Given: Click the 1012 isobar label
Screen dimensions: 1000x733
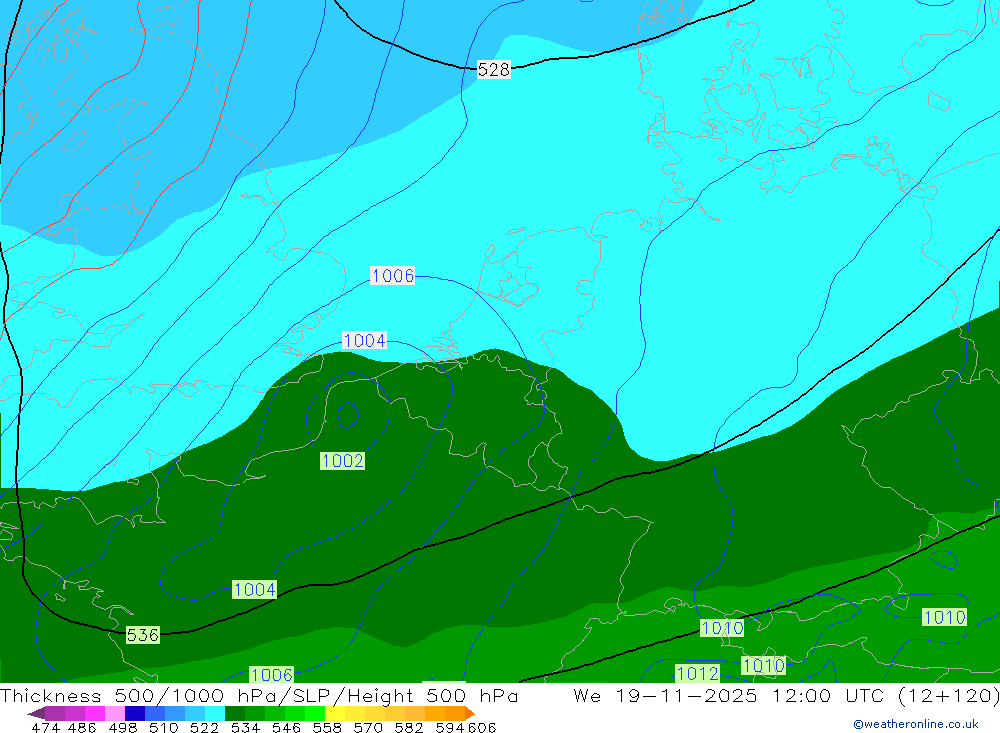Looking at the screenshot, I should pos(698,673).
